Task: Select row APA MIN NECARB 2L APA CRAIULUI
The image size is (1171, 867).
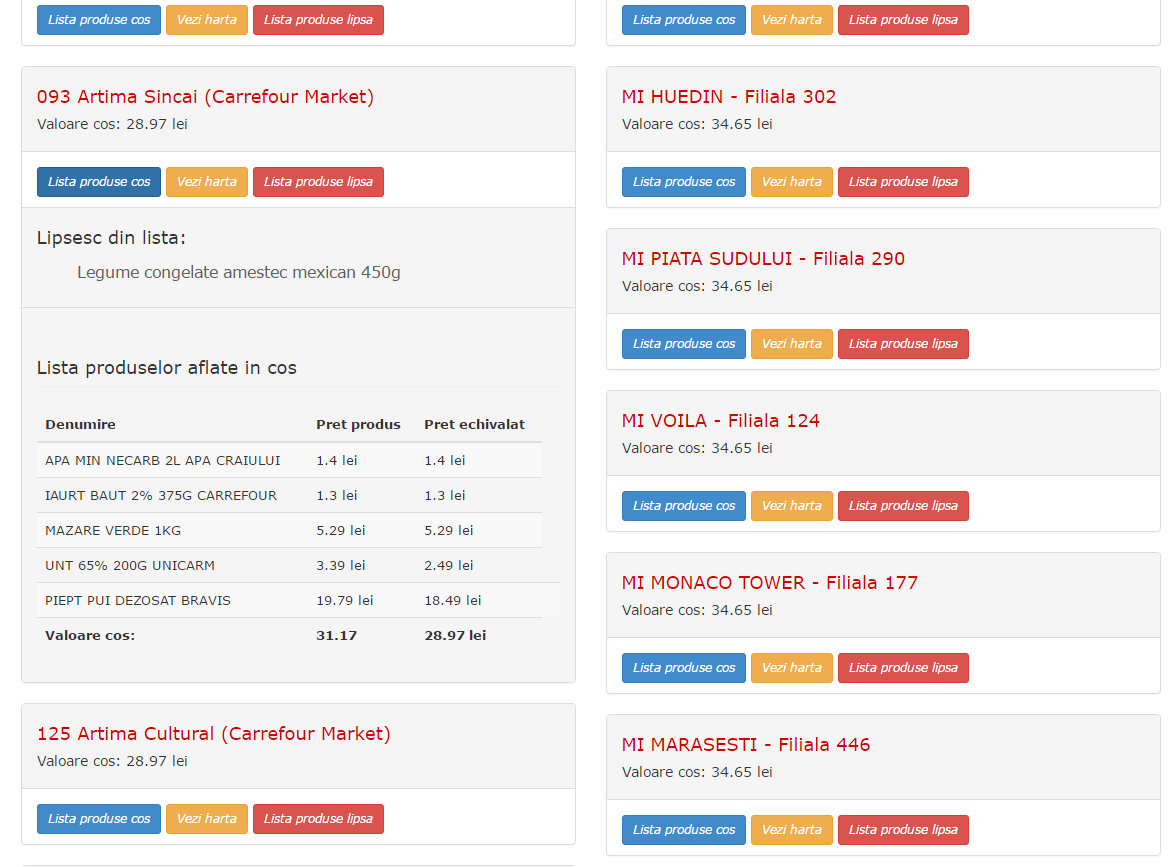Action: tap(290, 460)
